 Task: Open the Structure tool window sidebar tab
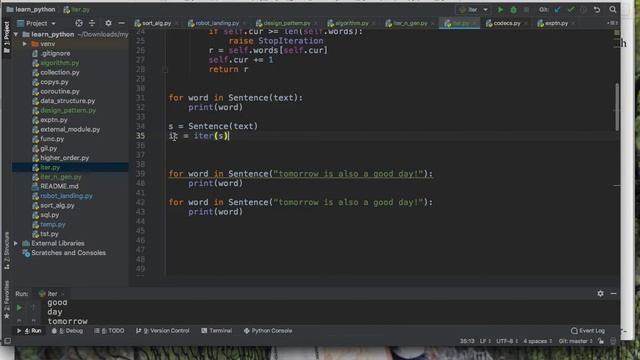click(x=7, y=250)
